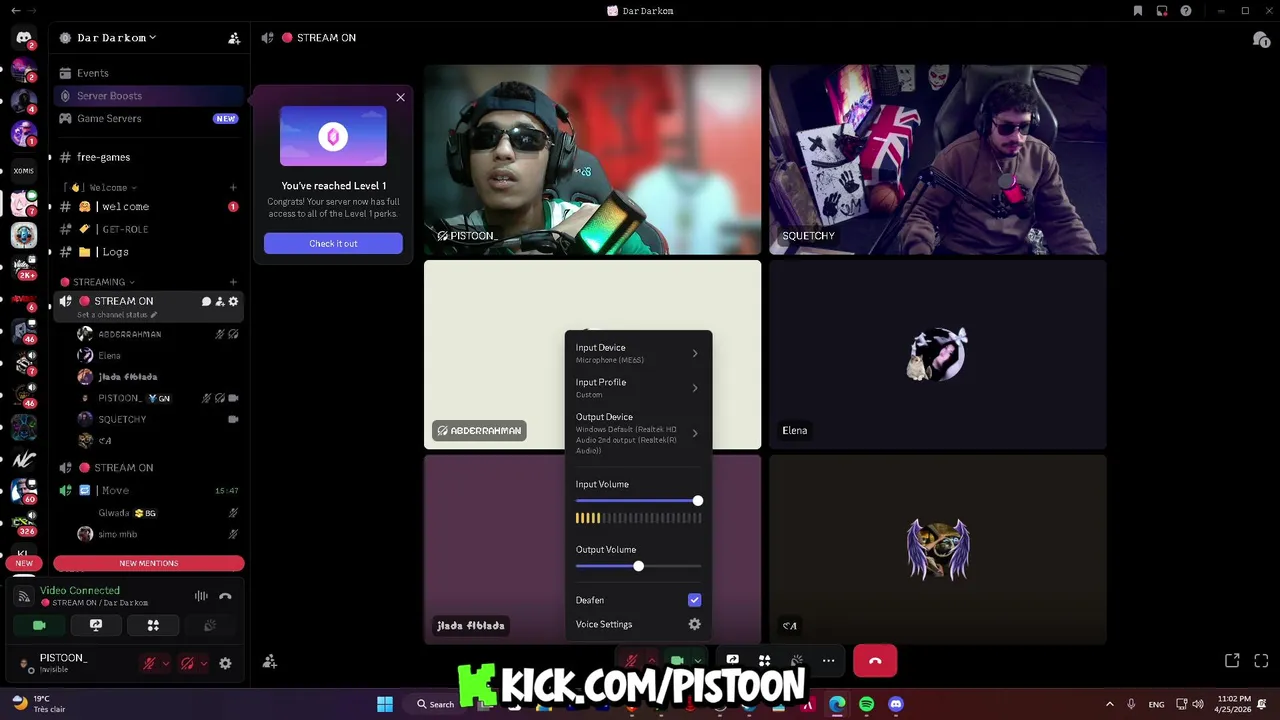Unmute microphone in user panel
This screenshot has width=1280, height=720.
coord(150,663)
